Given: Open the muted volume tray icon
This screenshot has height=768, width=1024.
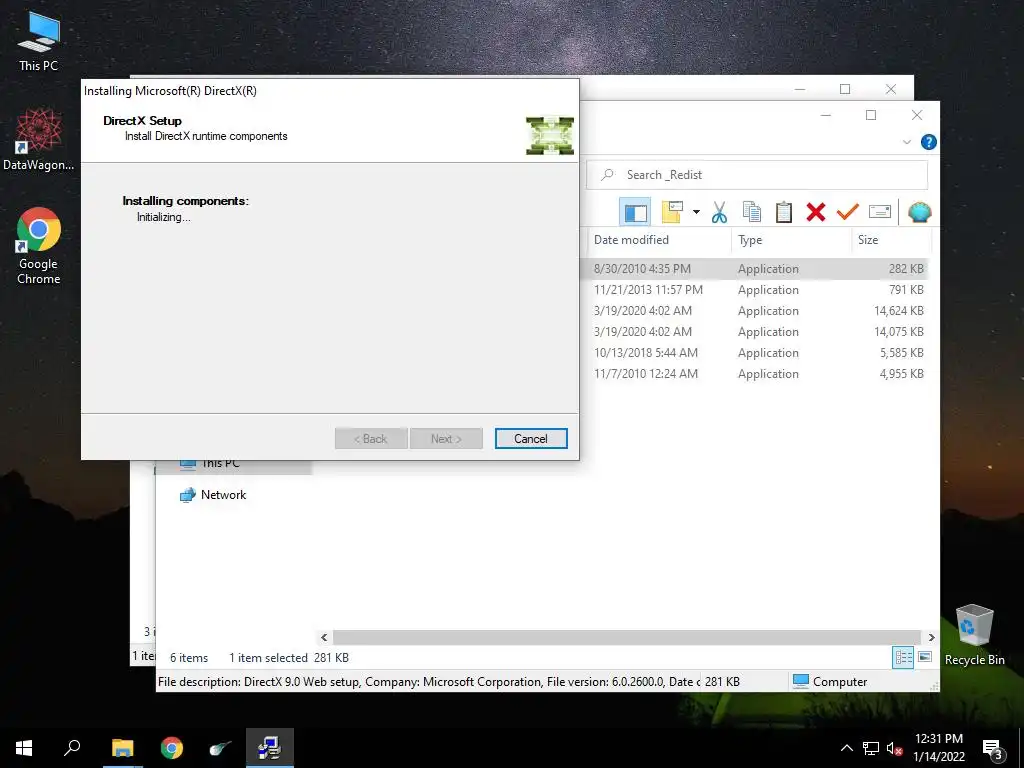Looking at the screenshot, I should coord(894,748).
